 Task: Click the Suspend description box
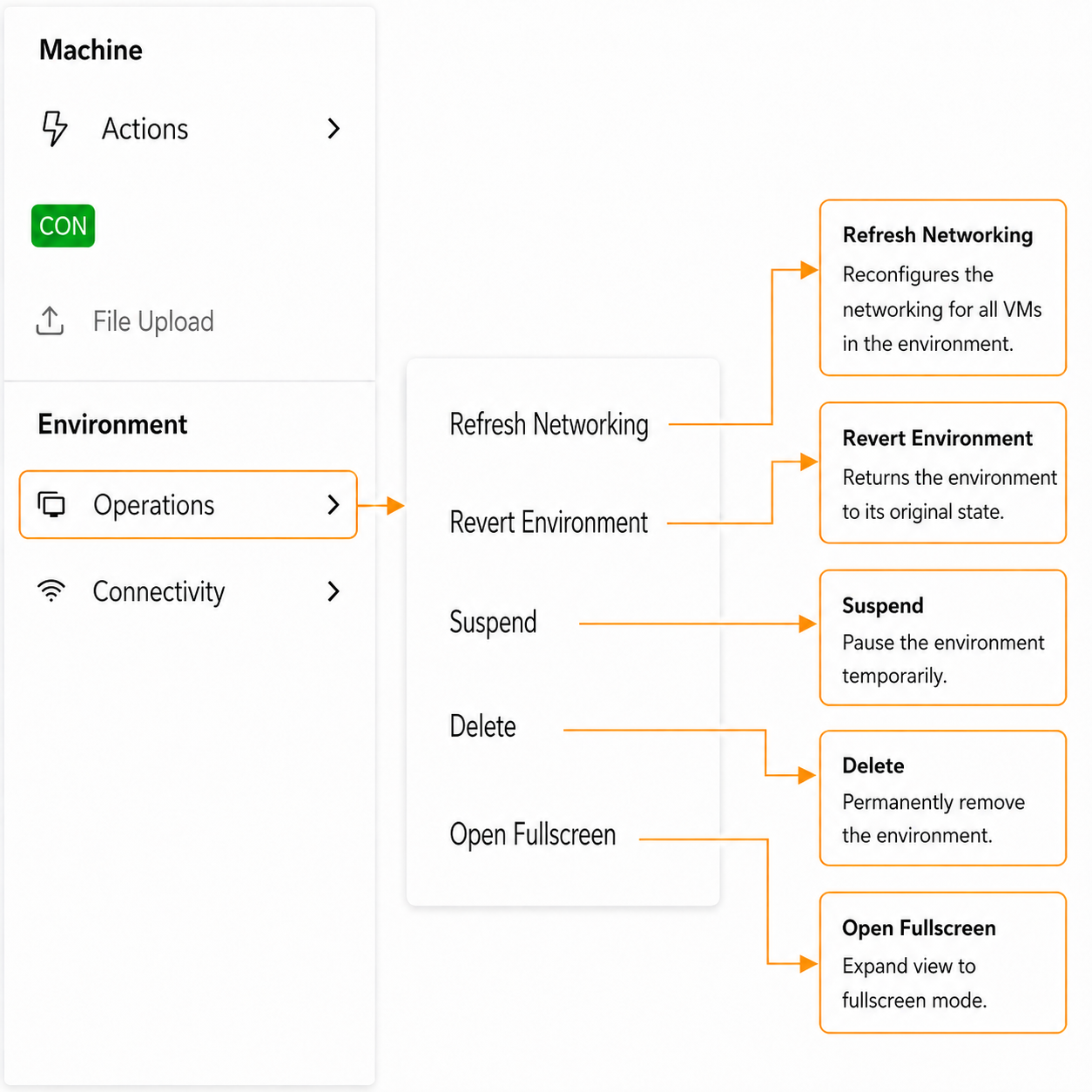(943, 637)
